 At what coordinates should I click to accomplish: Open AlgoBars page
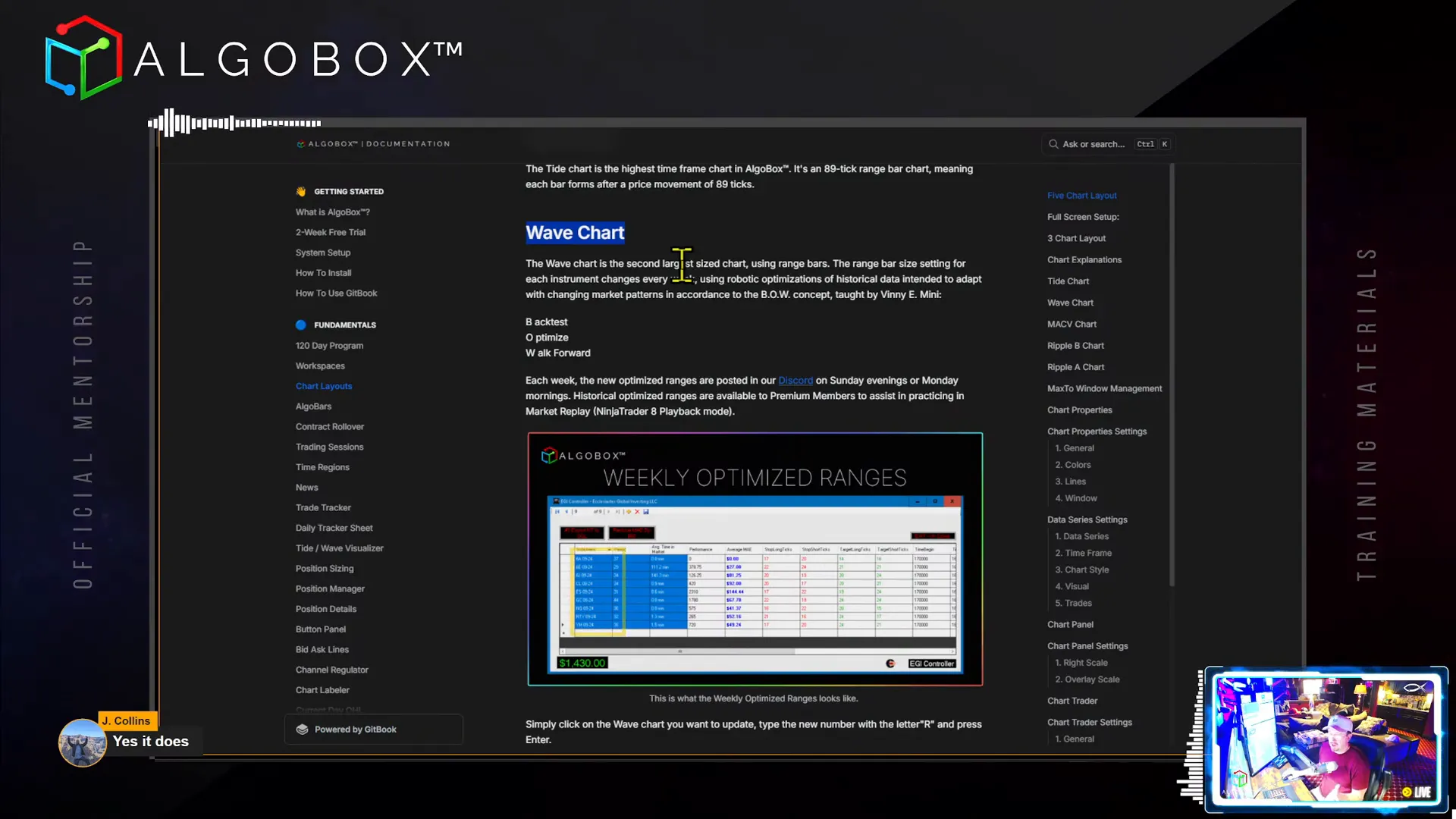coord(314,406)
